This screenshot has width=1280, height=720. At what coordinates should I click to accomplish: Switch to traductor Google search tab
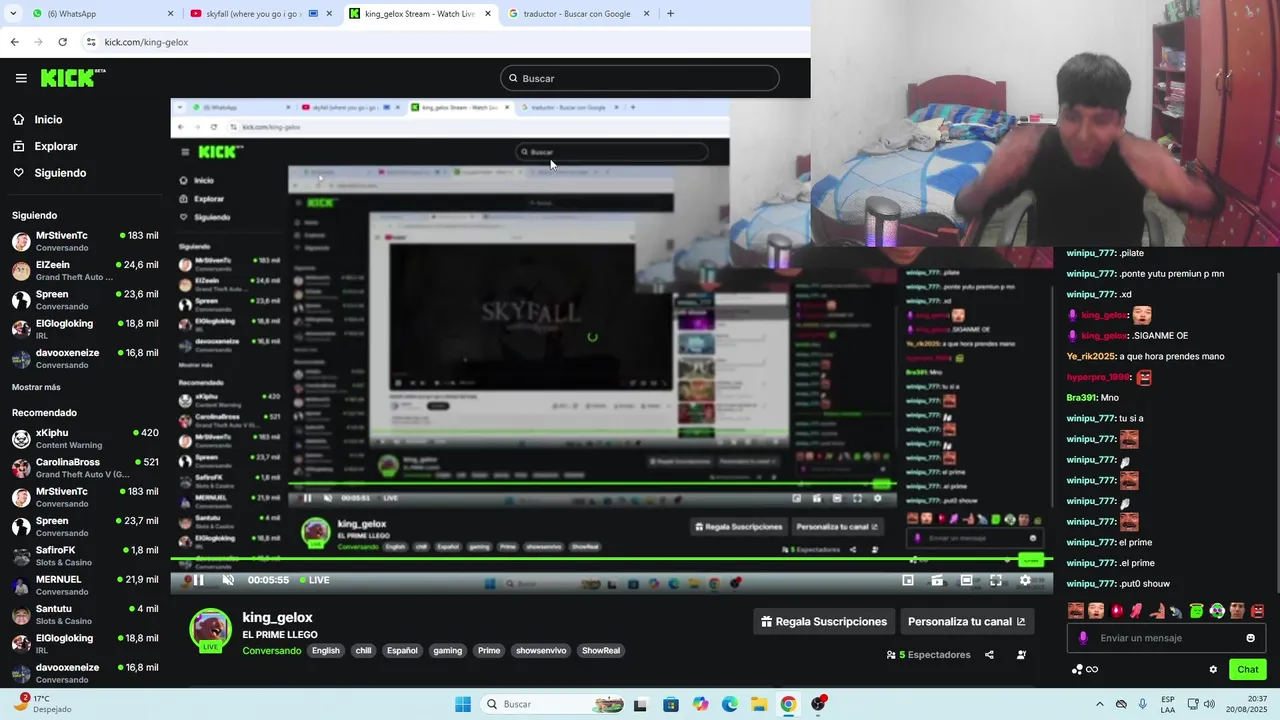[578, 14]
